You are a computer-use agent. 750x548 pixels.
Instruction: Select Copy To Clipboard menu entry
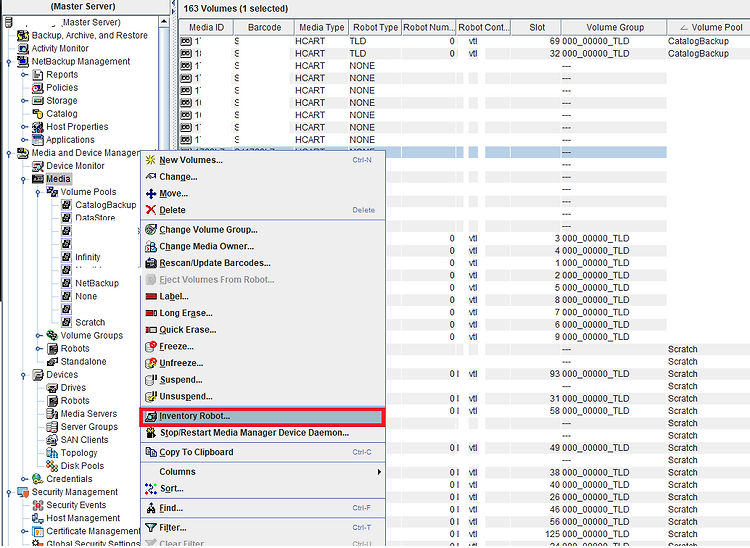pos(263,452)
